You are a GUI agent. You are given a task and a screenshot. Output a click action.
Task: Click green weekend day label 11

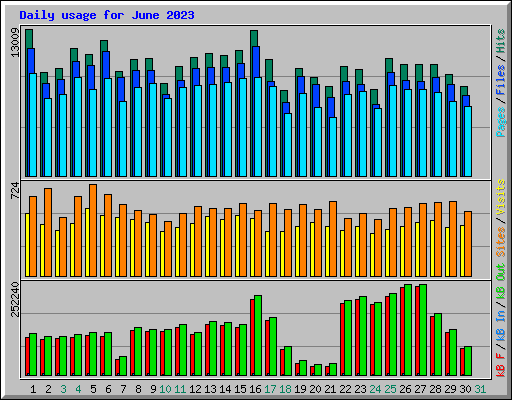180,389
